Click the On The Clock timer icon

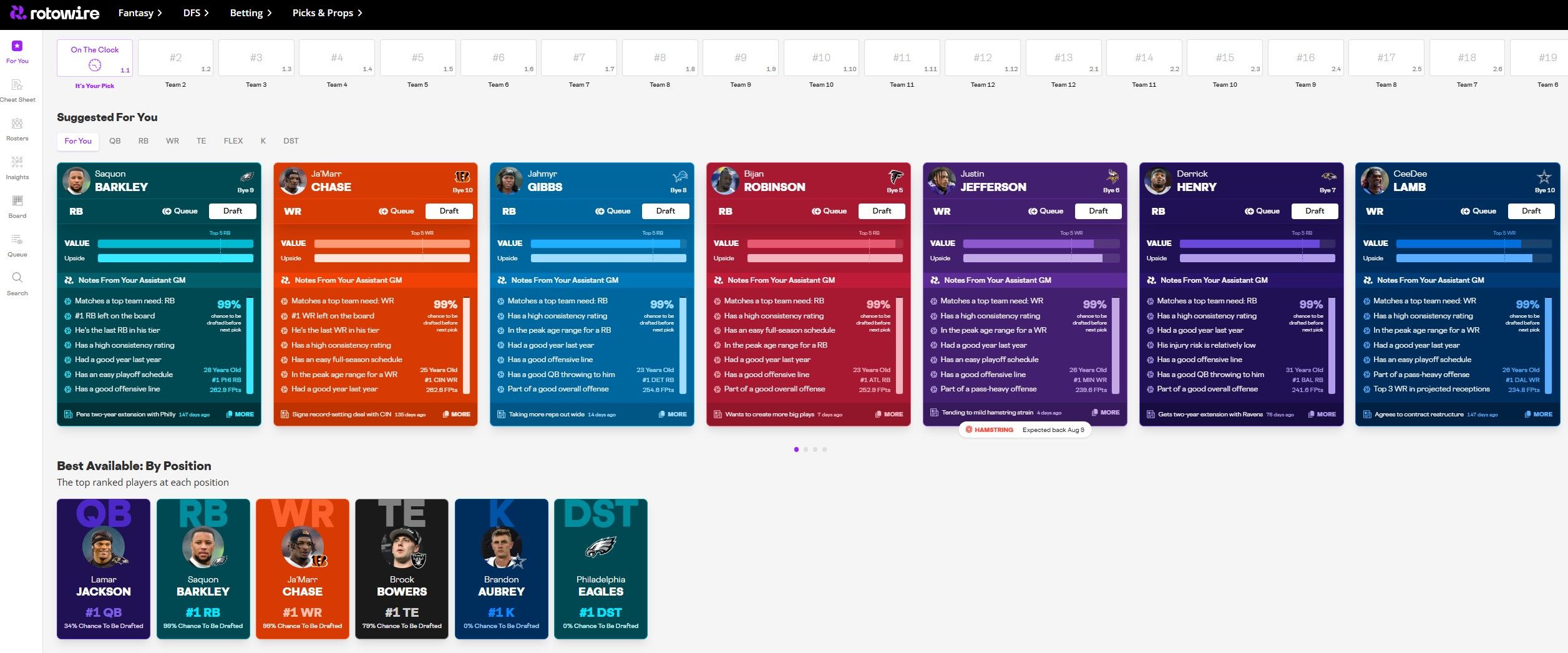[95, 65]
